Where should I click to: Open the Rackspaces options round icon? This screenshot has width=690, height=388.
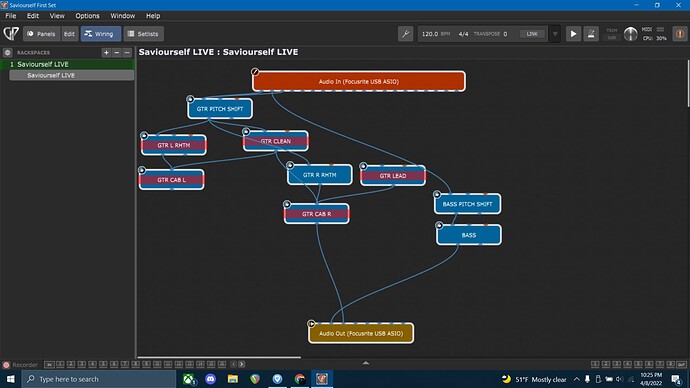(x=7, y=52)
